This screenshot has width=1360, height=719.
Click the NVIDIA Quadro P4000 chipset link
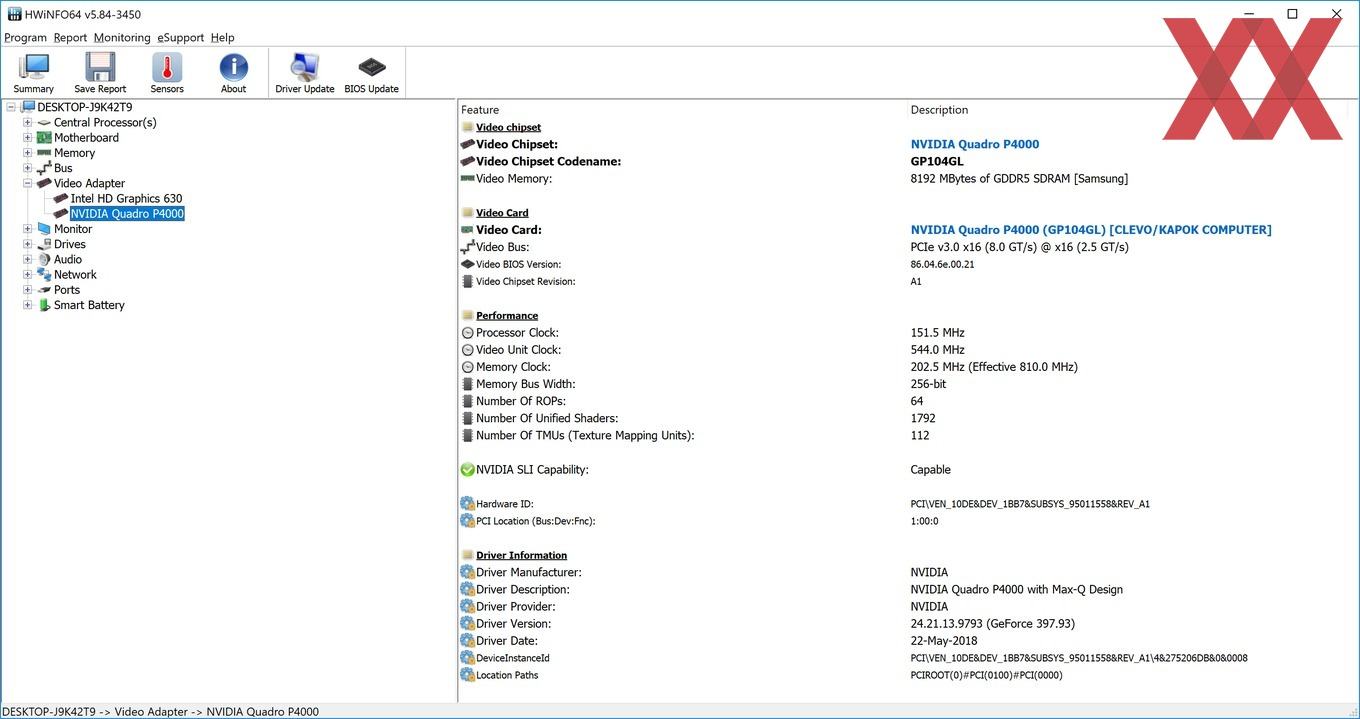tap(974, 144)
